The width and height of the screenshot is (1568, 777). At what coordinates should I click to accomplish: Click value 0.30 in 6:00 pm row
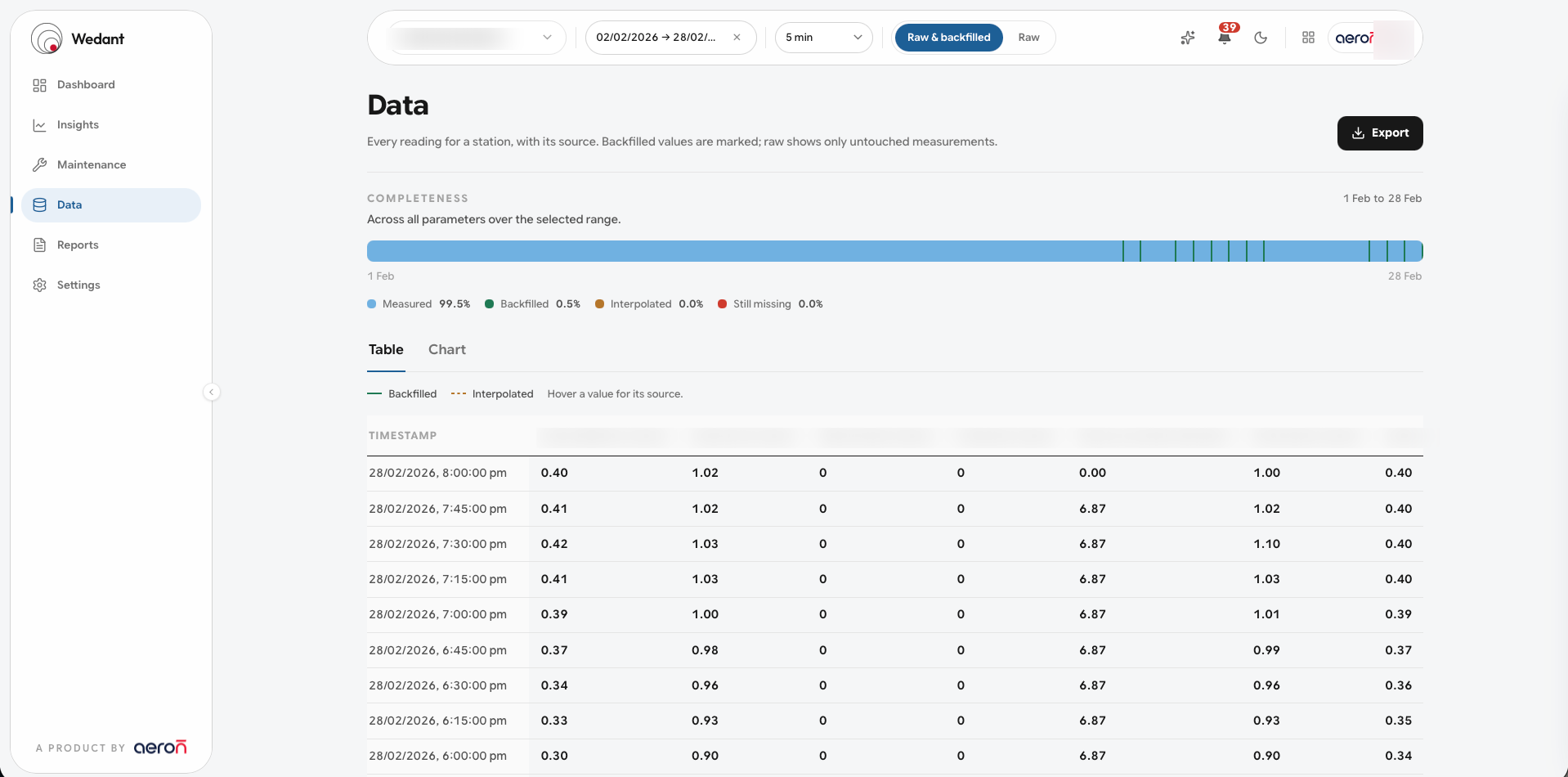point(554,756)
